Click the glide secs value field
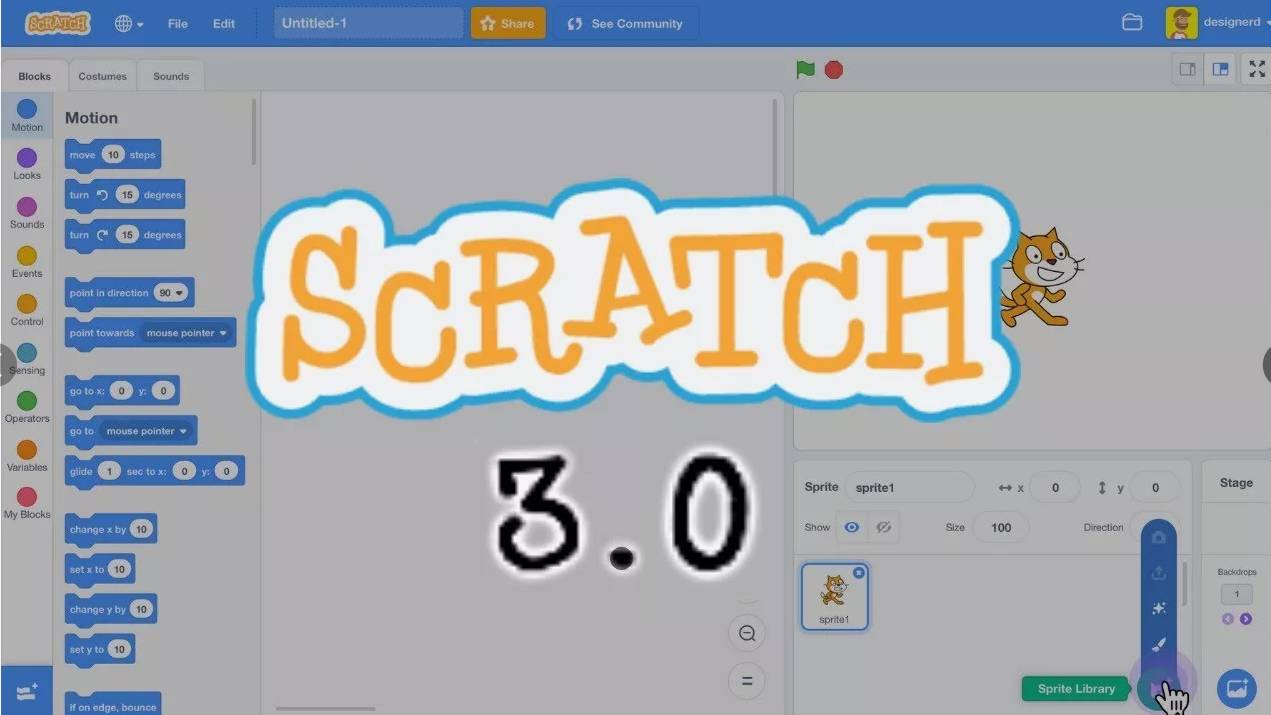 pyautogui.click(x=109, y=471)
